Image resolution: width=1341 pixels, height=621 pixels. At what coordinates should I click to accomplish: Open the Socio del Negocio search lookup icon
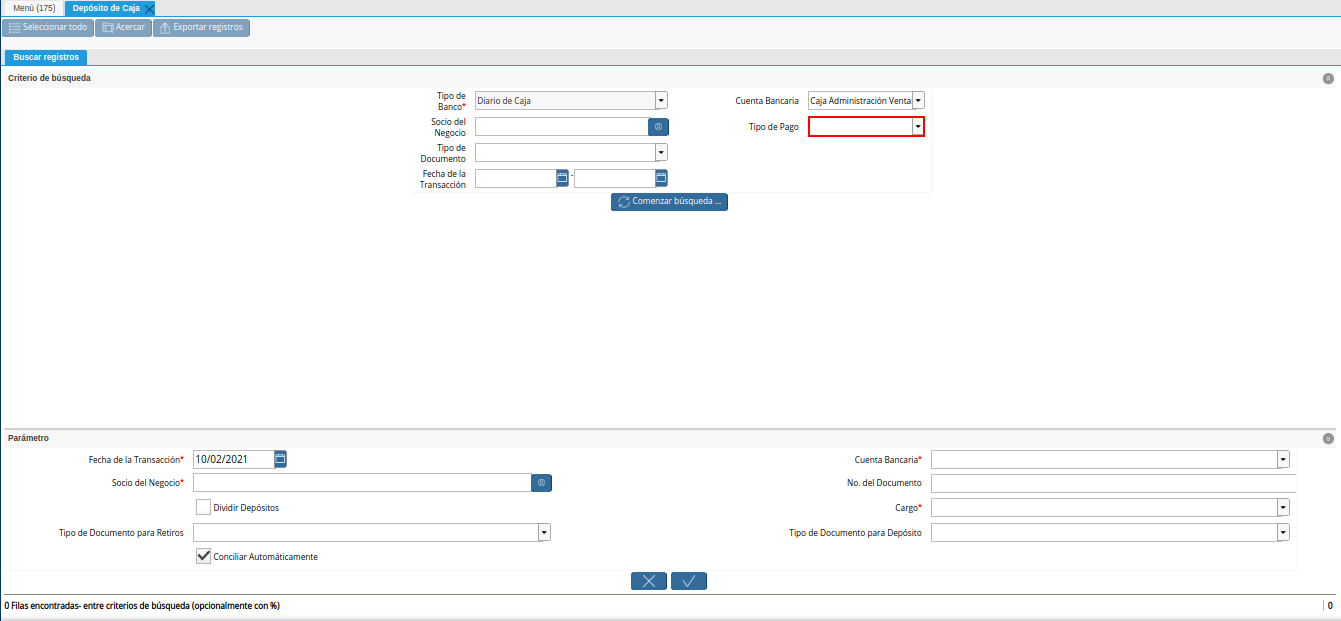(658, 127)
